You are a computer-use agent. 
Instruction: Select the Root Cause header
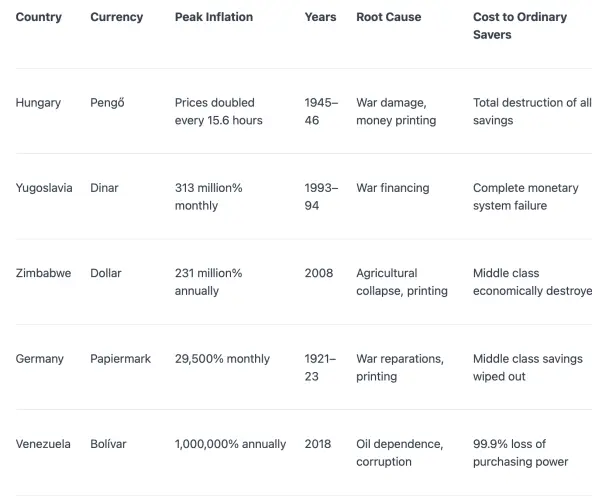(x=388, y=17)
